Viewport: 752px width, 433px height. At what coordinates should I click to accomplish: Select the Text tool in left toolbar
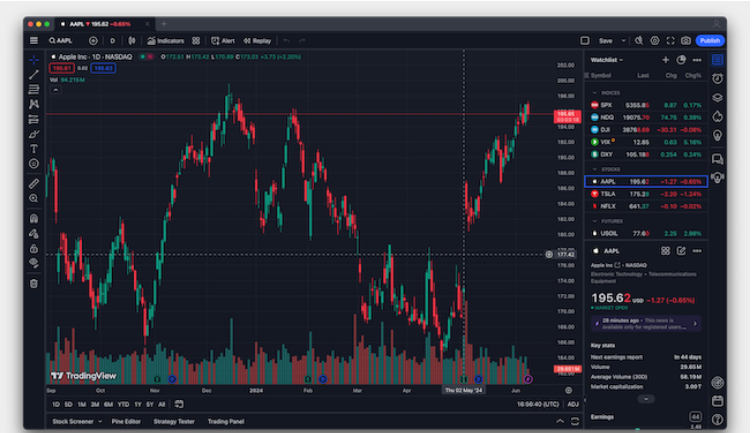click(34, 148)
